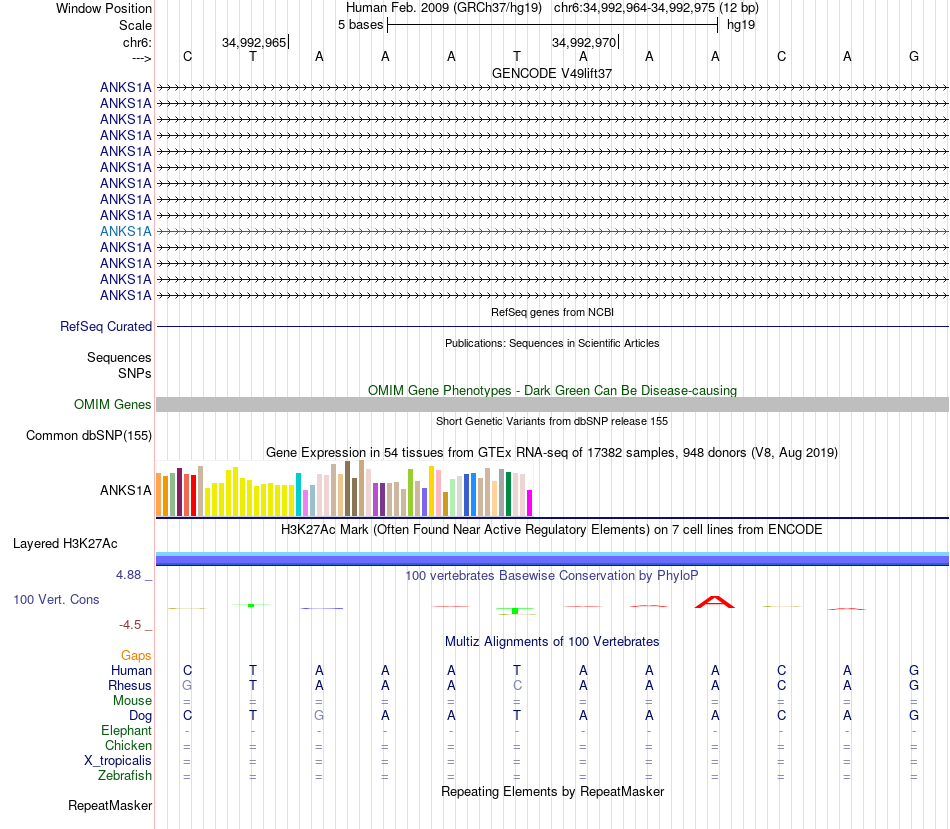Viewport: 950px width, 829px height.
Task: Select the X_tropicalis alignment row label
Action: (x=118, y=761)
